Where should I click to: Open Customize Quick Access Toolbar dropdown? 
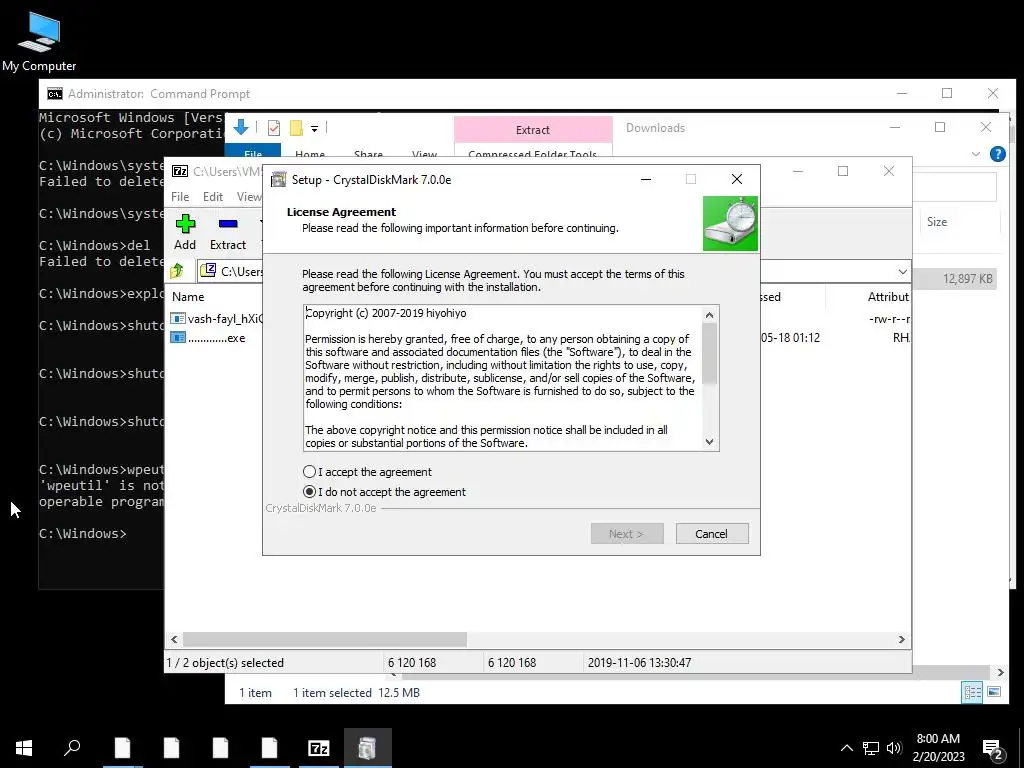[x=314, y=129]
